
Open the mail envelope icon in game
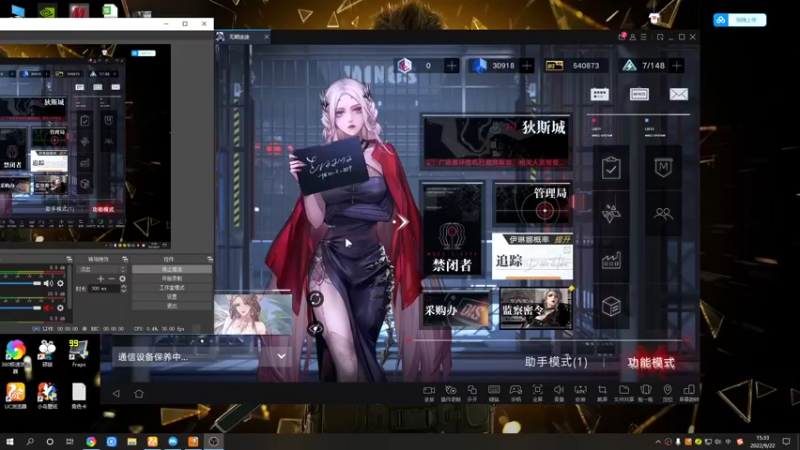[x=679, y=94]
